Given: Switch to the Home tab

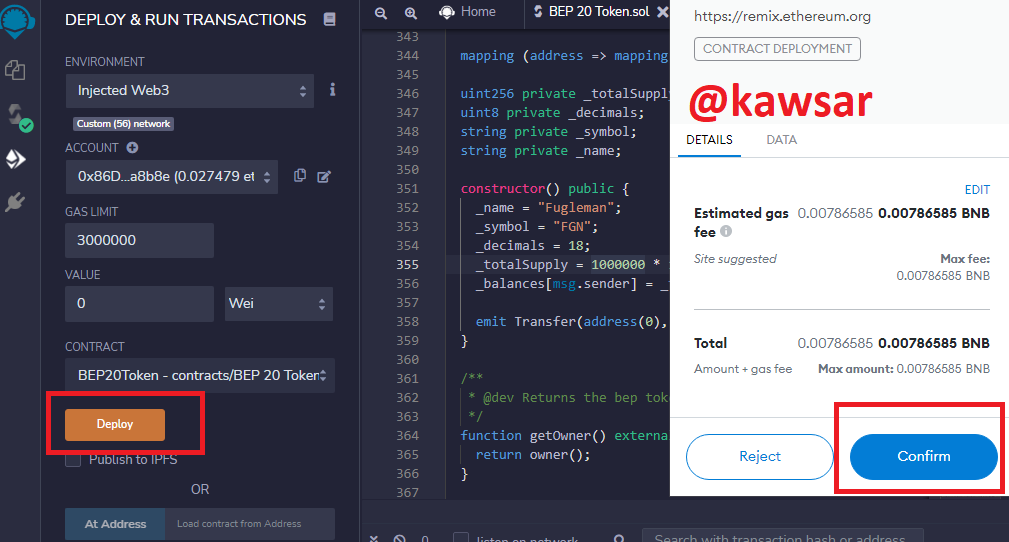Looking at the screenshot, I should 468,12.
